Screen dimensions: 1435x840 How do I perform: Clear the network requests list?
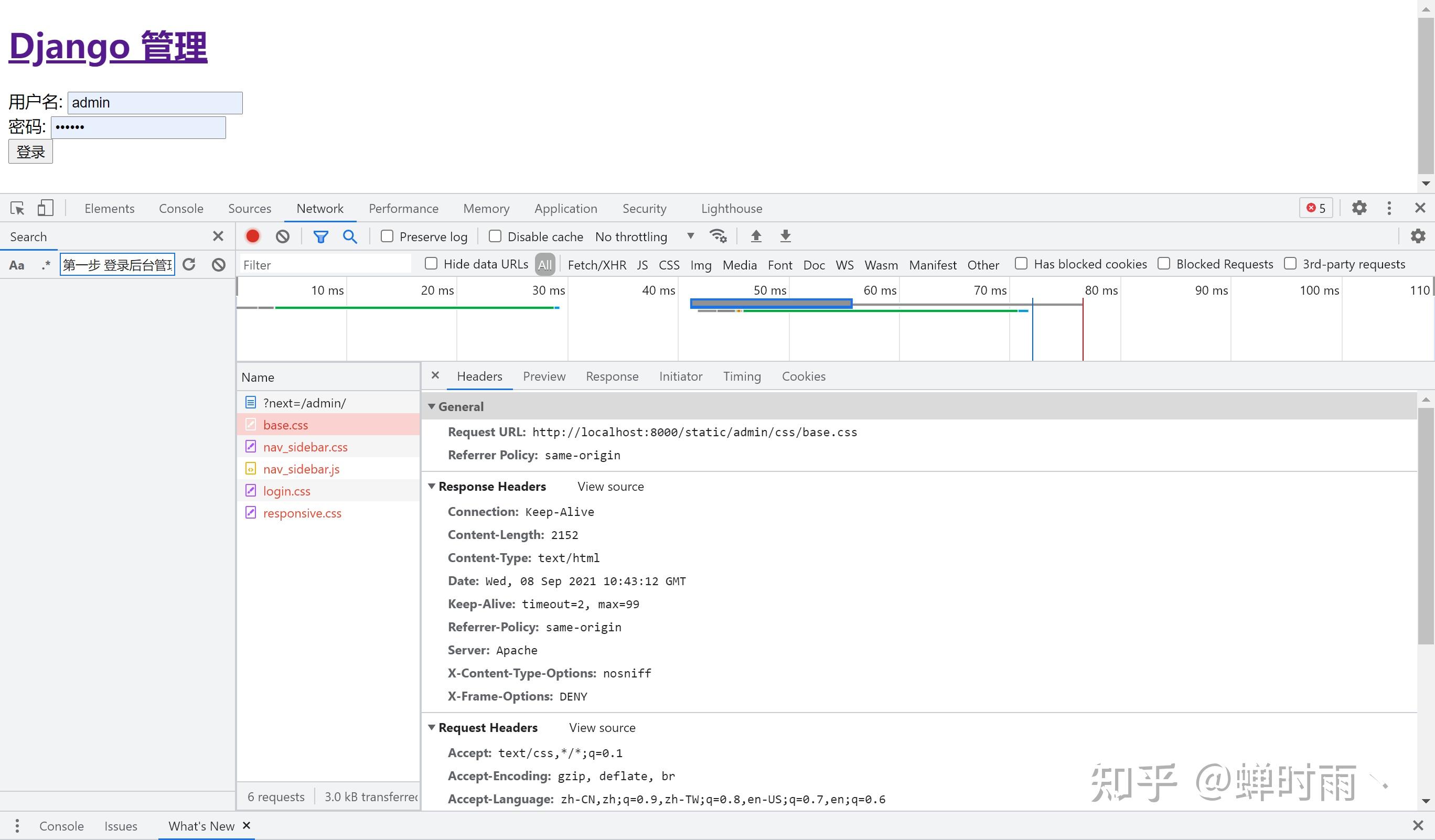[x=283, y=235]
